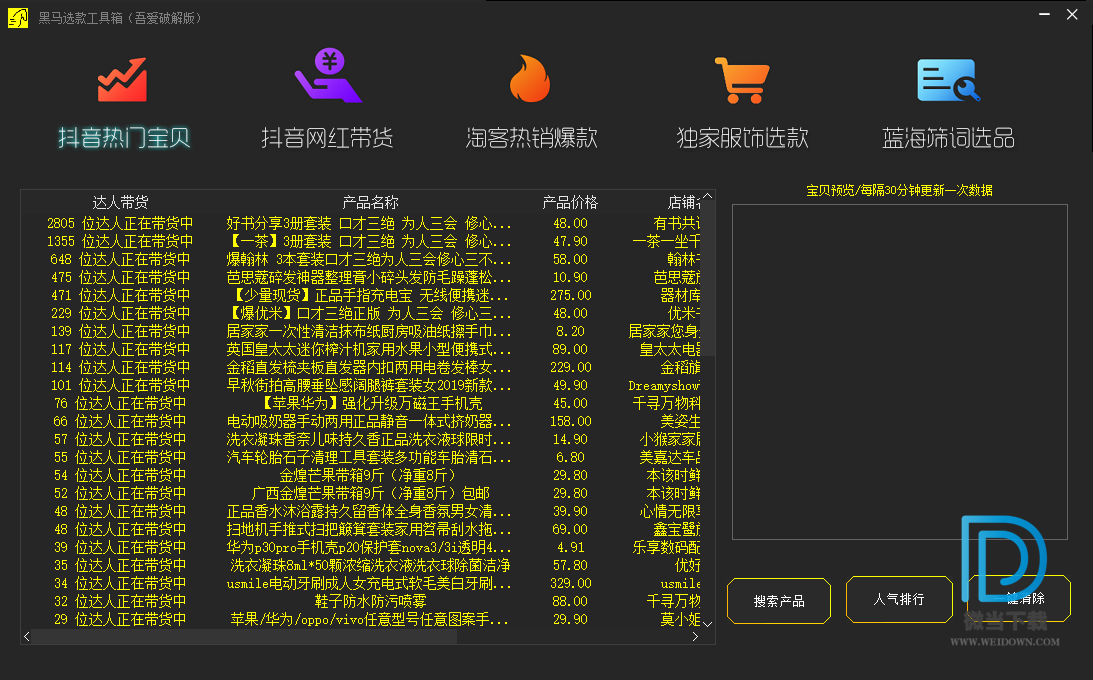Click the horizontal scrollbar right arrow
1093x680 pixels.
pos(695,636)
